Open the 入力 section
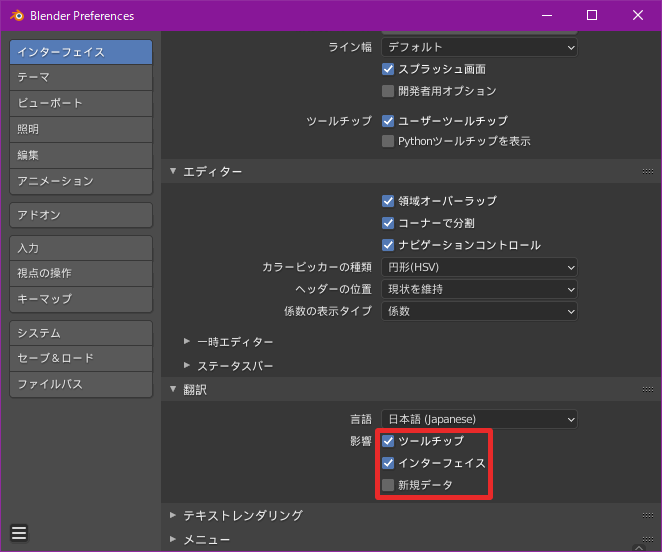The height and width of the screenshot is (552, 662). pos(81,248)
